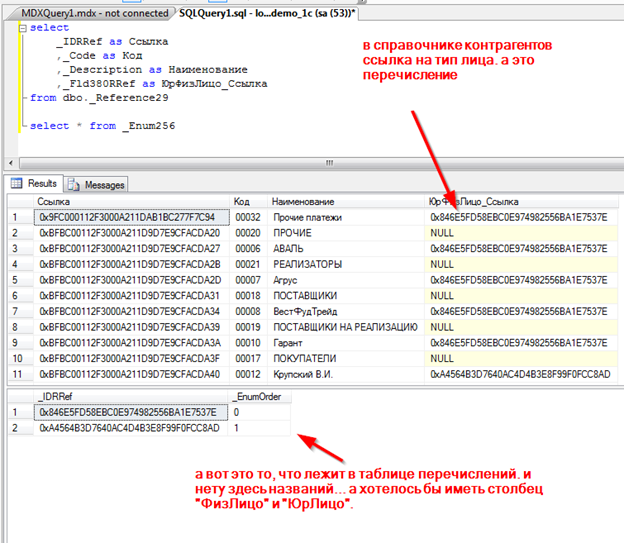Select code cell 00010

(249, 343)
